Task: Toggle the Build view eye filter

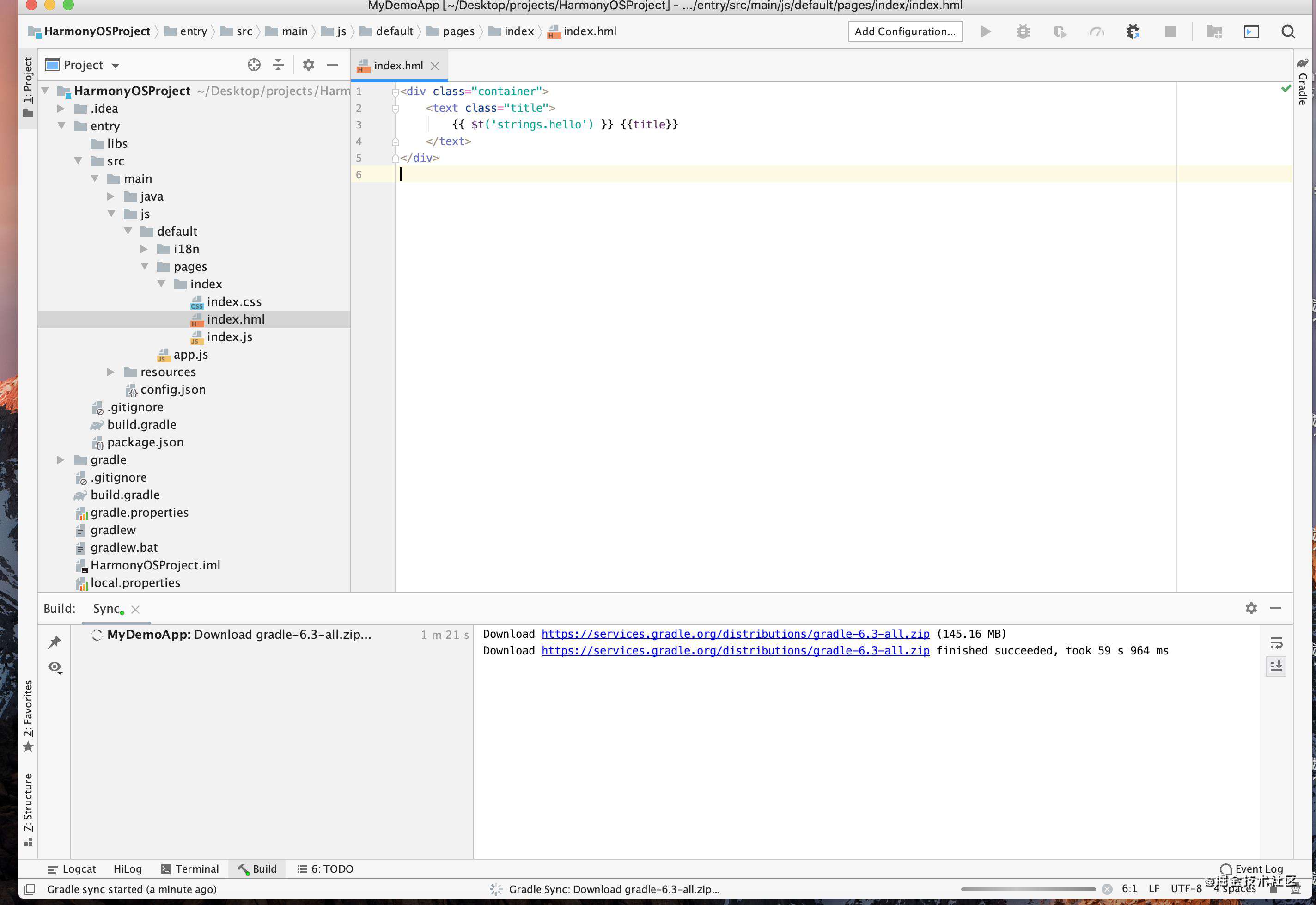Action: pos(55,667)
